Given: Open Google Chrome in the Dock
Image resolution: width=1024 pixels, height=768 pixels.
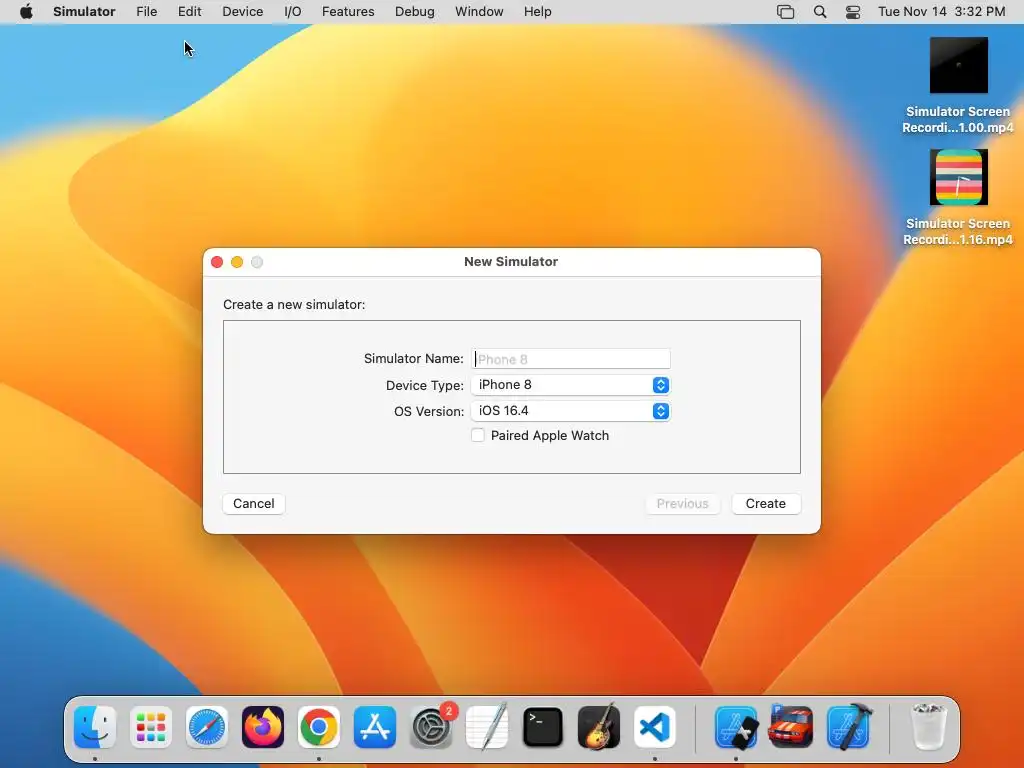Looking at the screenshot, I should click(x=319, y=727).
